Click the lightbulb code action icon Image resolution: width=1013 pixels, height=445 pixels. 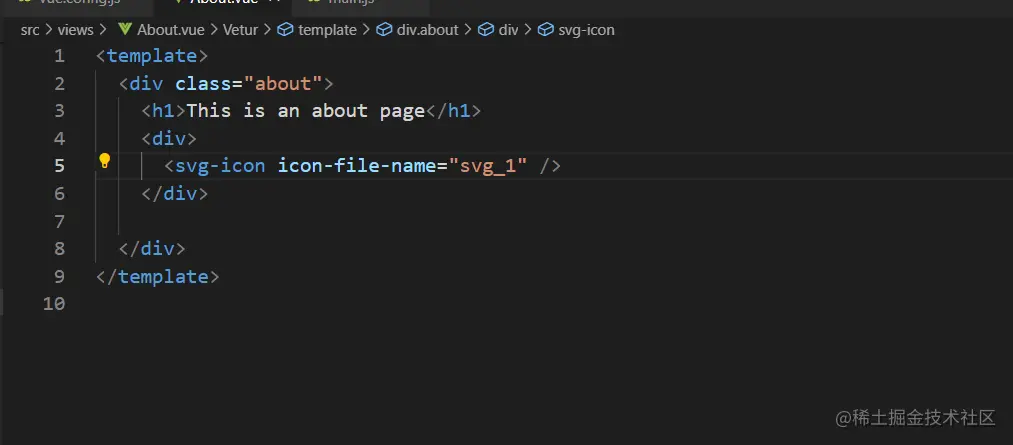pos(104,161)
